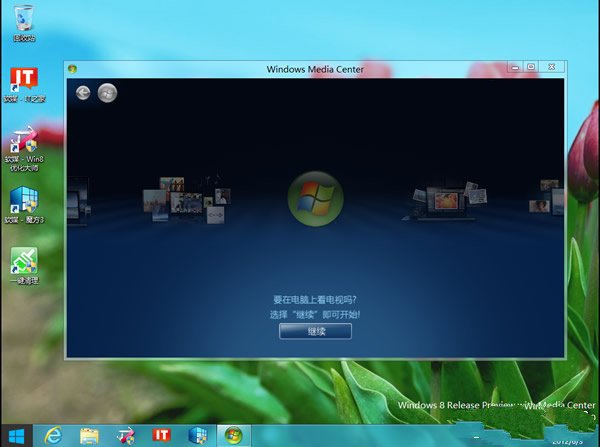Click the Media Center title bar icon

72,69
